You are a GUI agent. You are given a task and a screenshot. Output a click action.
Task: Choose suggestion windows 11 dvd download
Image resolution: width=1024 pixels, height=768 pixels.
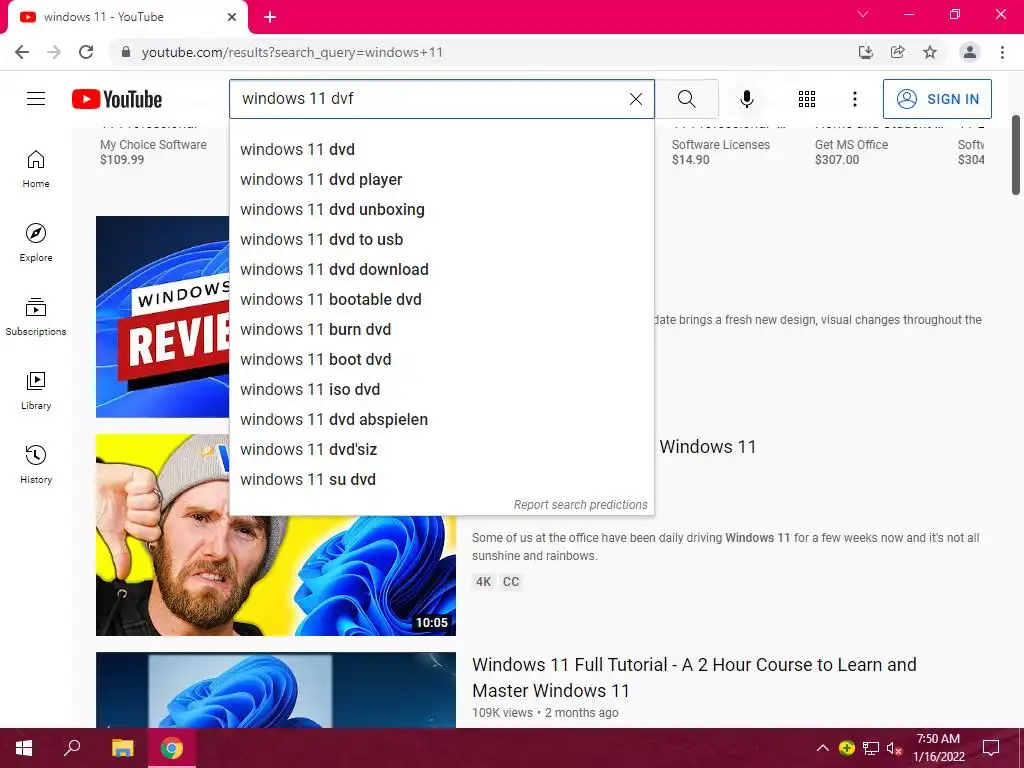tap(441, 270)
